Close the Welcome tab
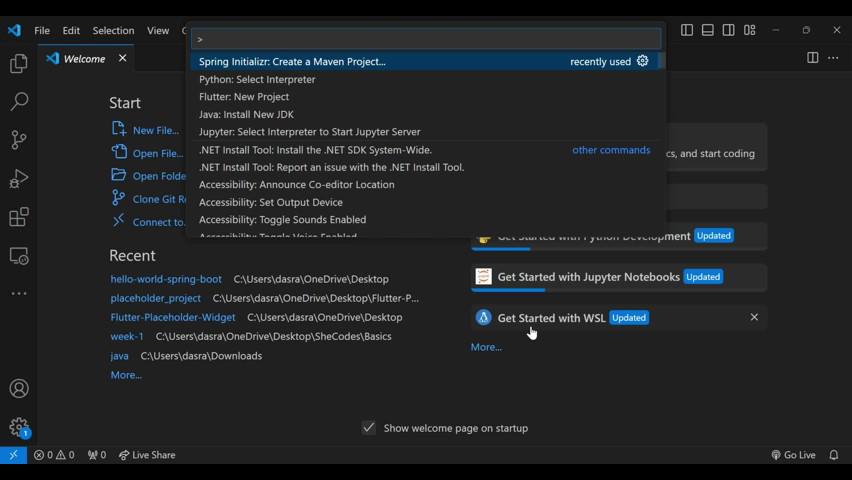This screenshot has width=852, height=480. click(123, 58)
